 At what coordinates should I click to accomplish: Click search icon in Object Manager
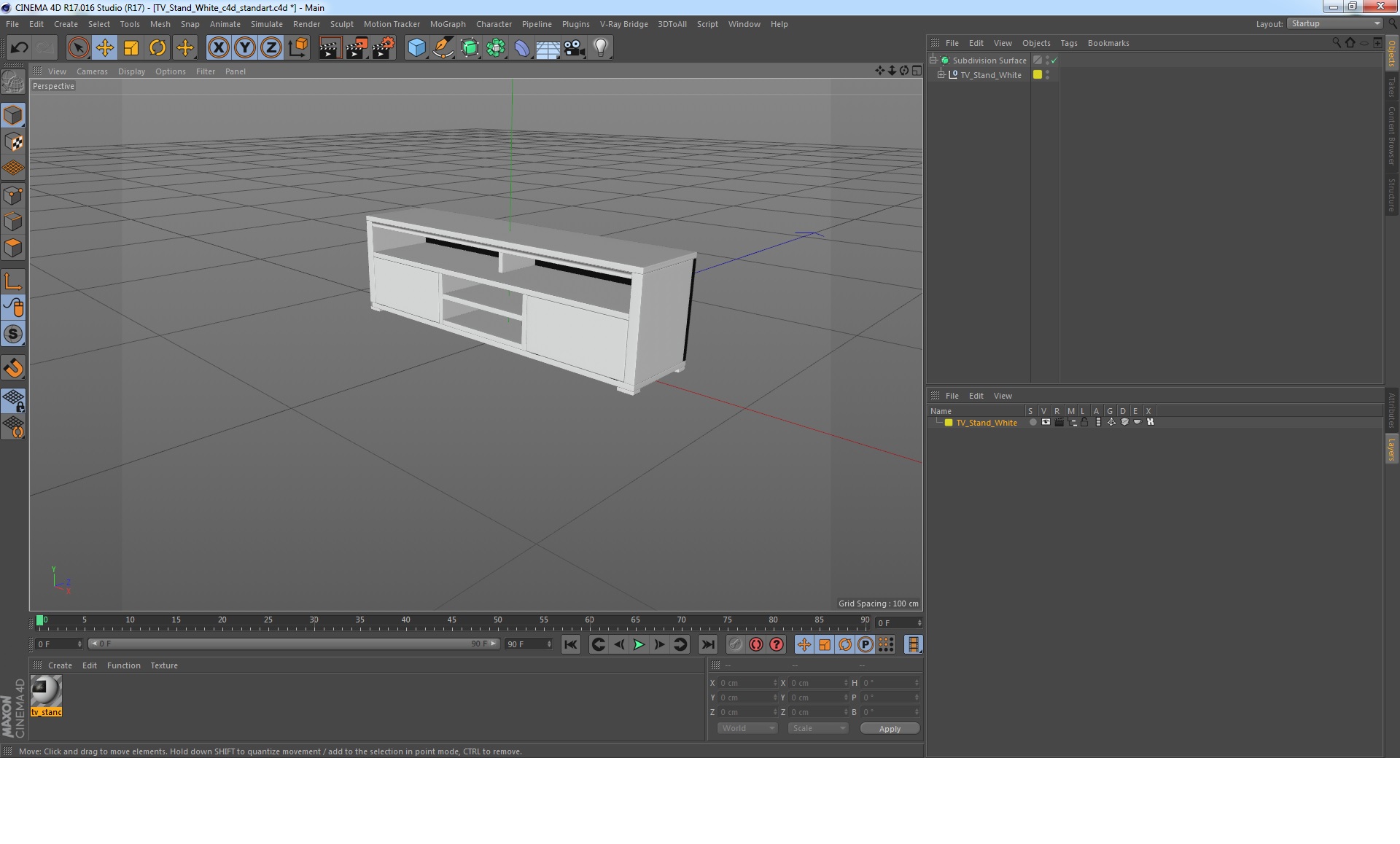tap(1336, 43)
